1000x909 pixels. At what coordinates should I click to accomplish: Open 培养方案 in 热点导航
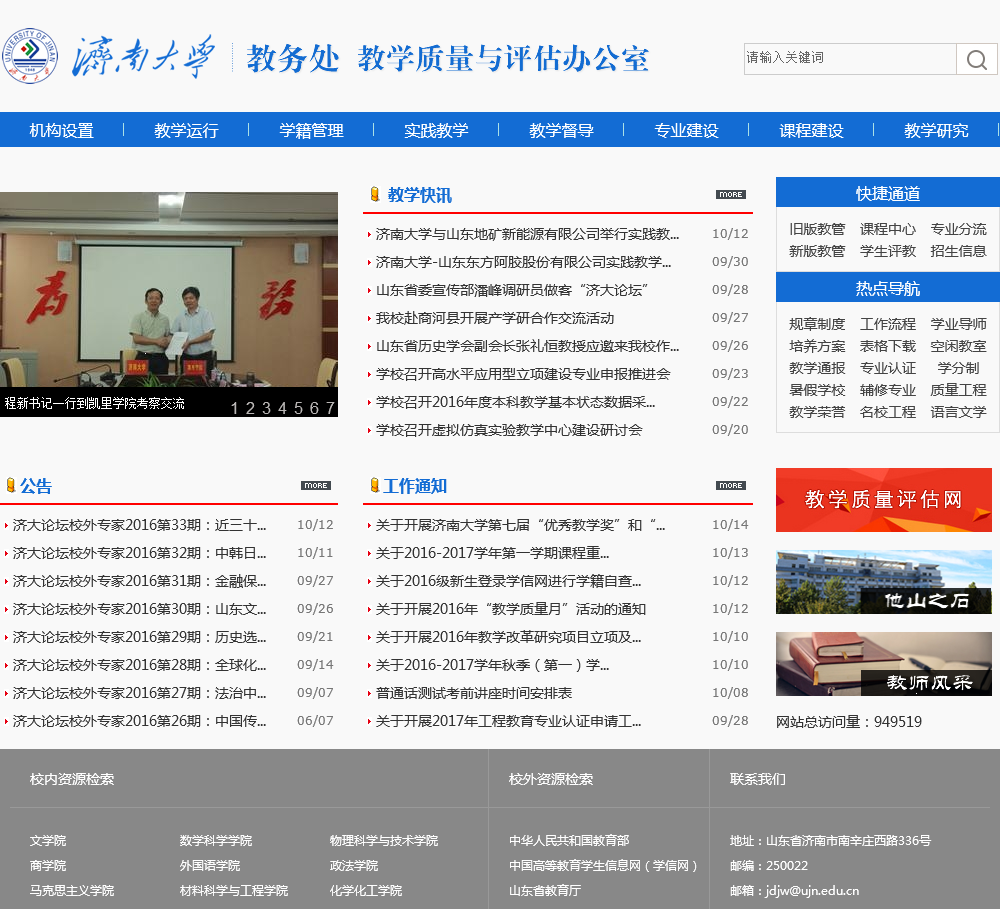click(x=817, y=346)
